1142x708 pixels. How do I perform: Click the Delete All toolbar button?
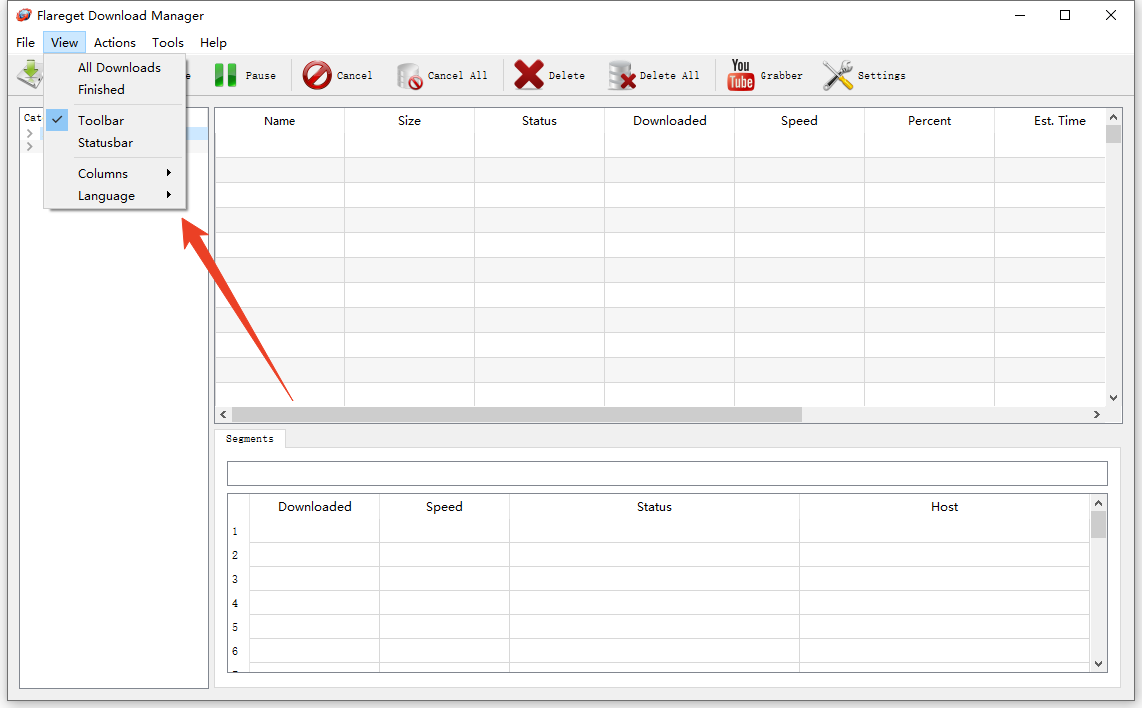(654, 75)
